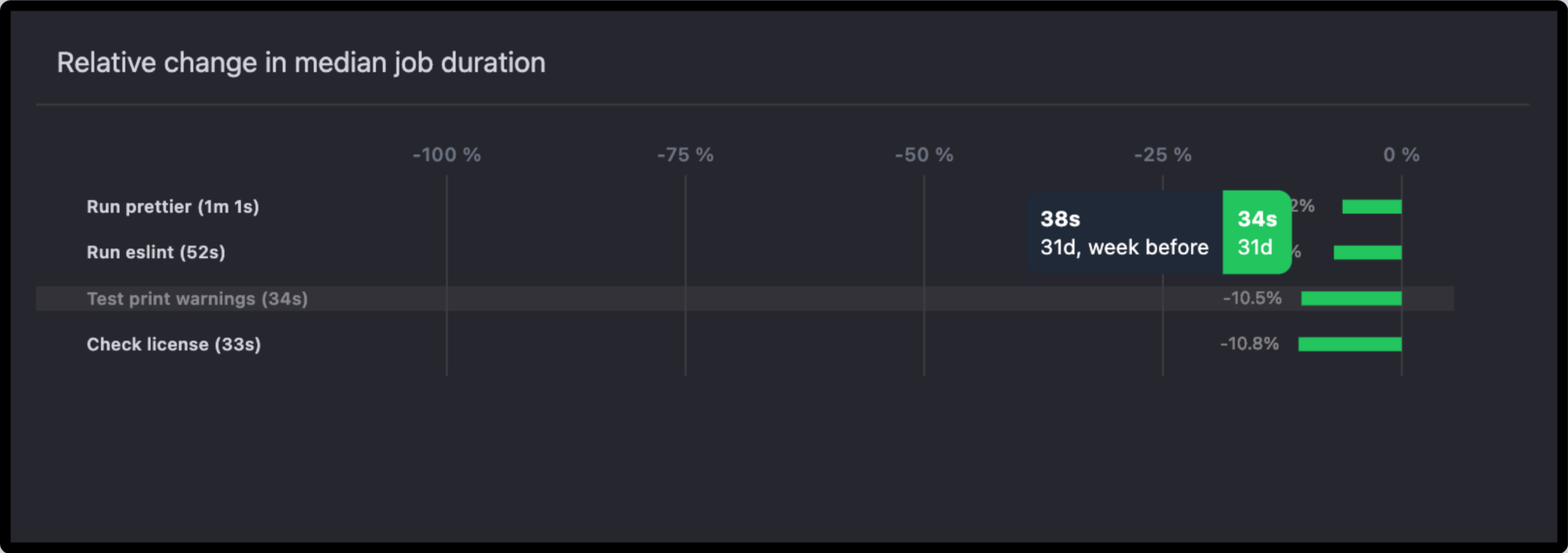
Task: Click the green "34s" tooltip value
Action: [1257, 219]
